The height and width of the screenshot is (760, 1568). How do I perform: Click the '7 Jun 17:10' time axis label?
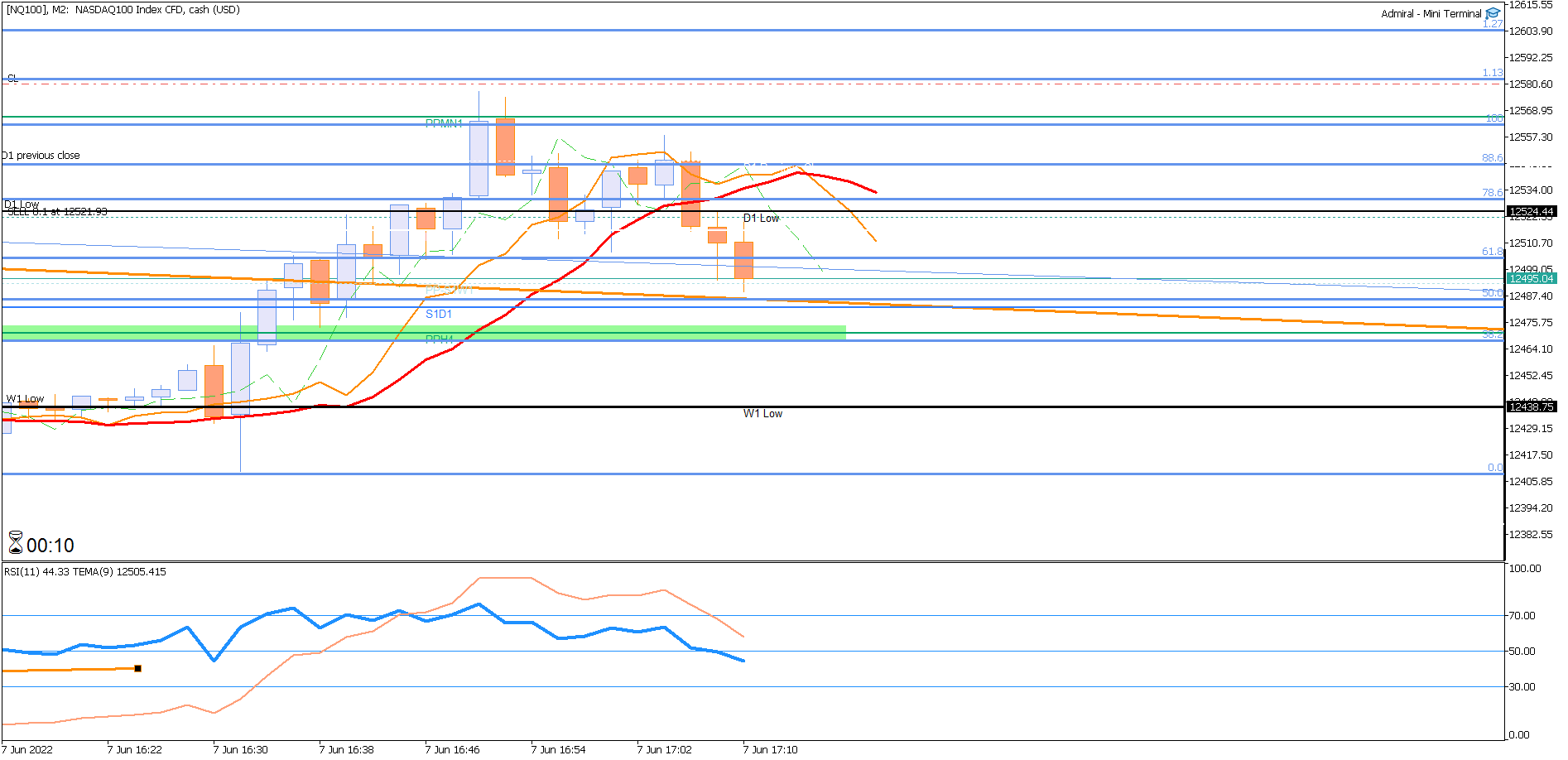(x=771, y=750)
